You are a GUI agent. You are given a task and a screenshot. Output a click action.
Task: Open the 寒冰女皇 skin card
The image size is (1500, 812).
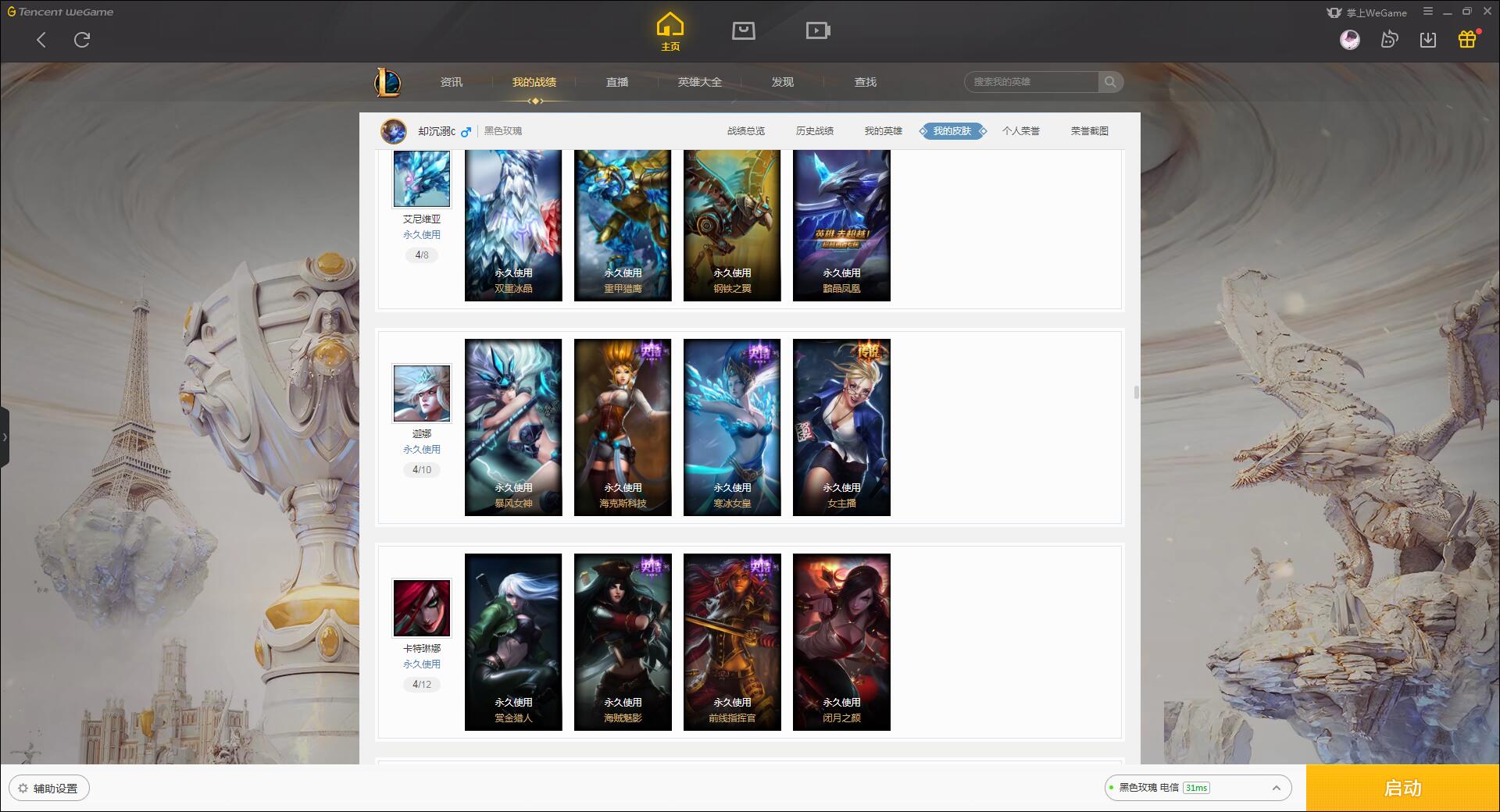[732, 427]
